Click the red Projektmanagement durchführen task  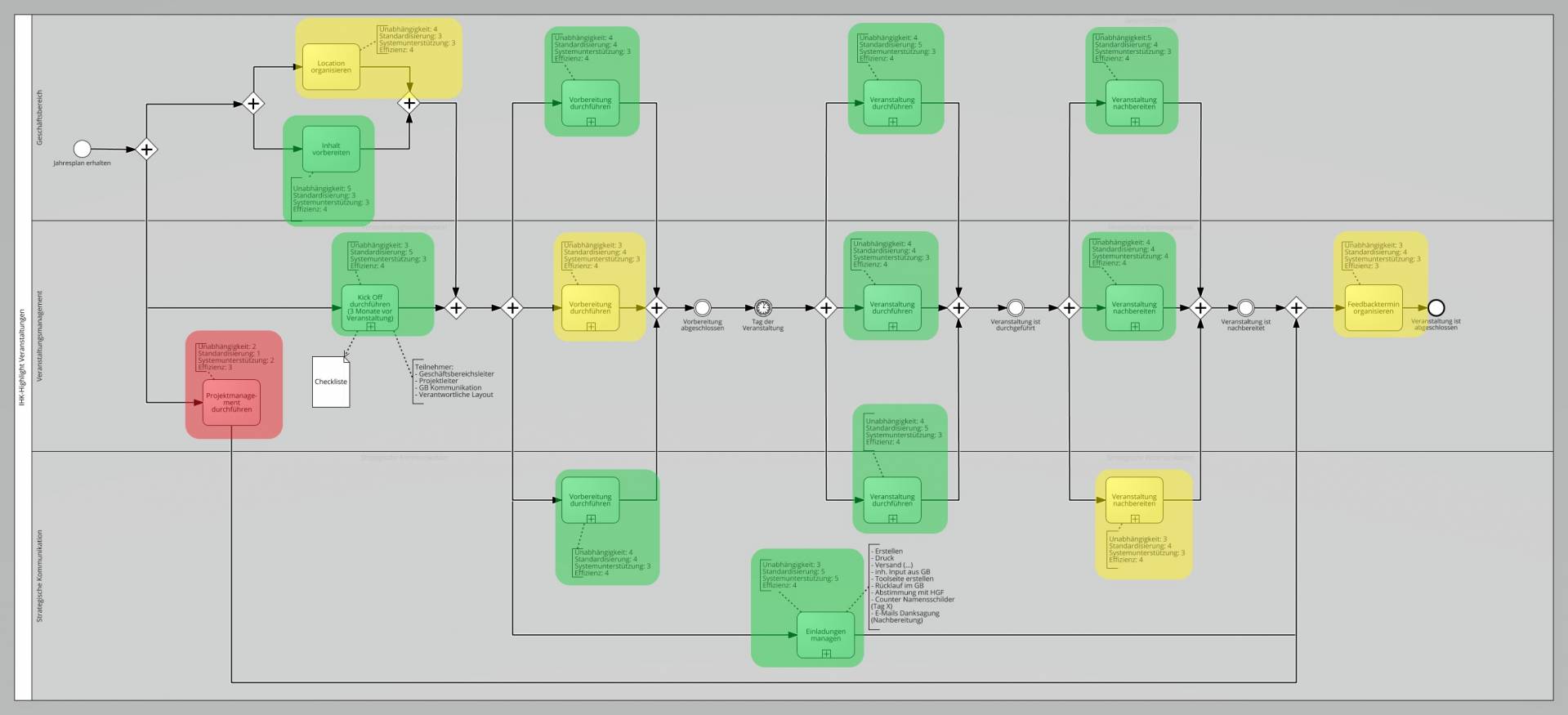click(x=232, y=402)
